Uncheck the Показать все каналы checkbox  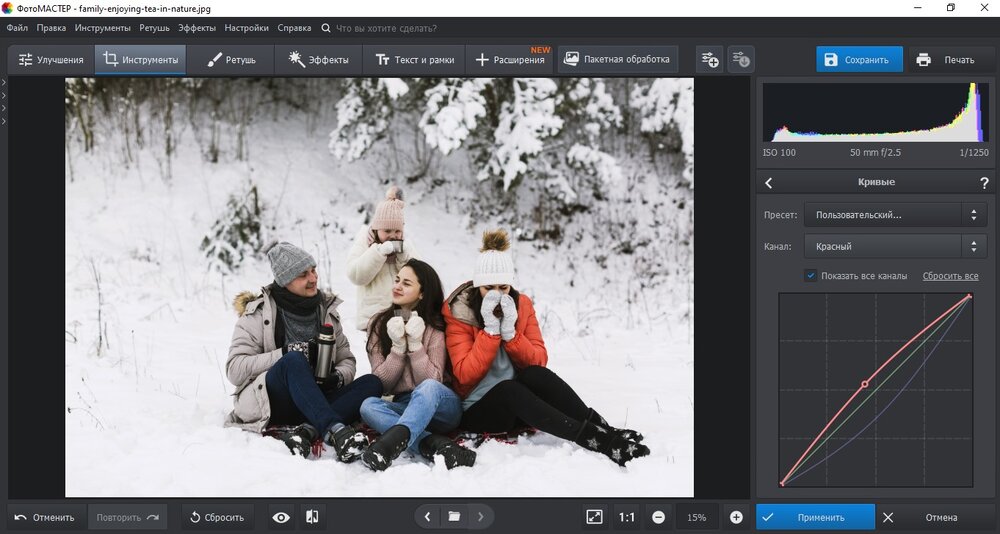tap(811, 276)
